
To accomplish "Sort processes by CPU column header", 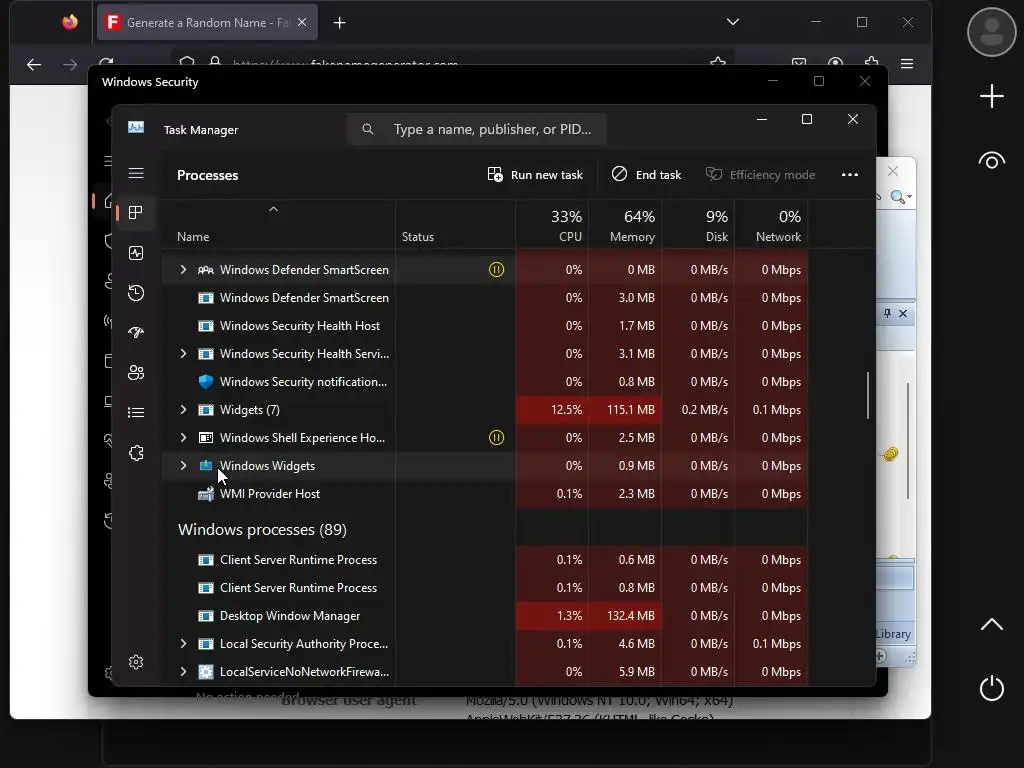I will (x=553, y=225).
